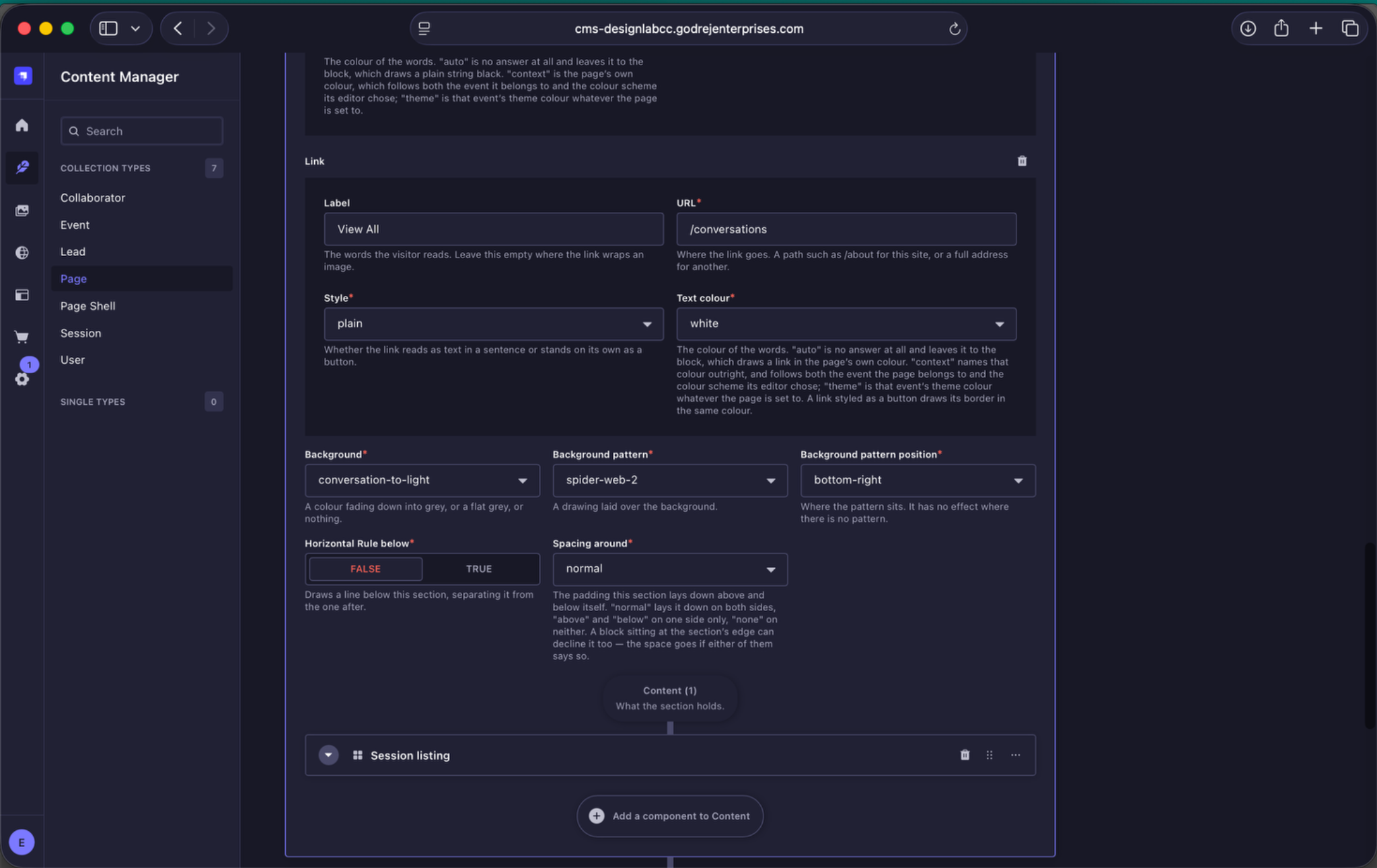The image size is (1377, 868).
Task: Grab the Session listing drag handle
Action: [990, 755]
